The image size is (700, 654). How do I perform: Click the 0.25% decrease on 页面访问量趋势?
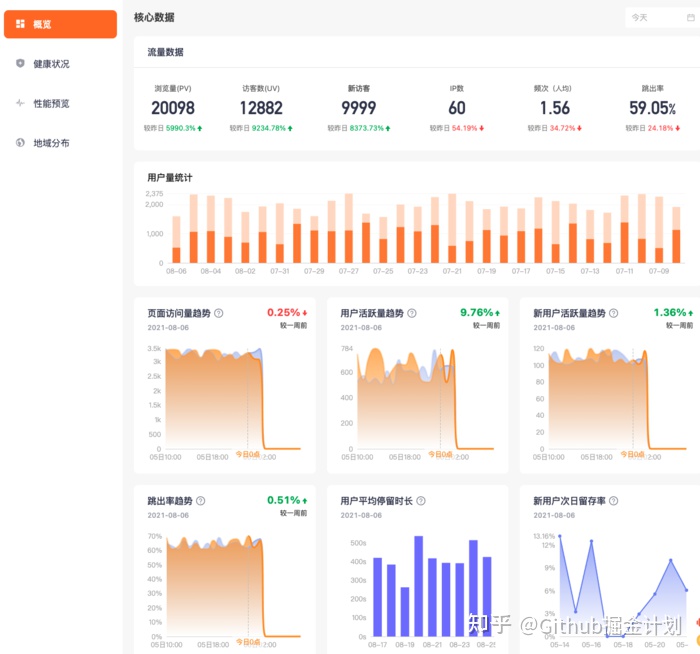(x=287, y=312)
